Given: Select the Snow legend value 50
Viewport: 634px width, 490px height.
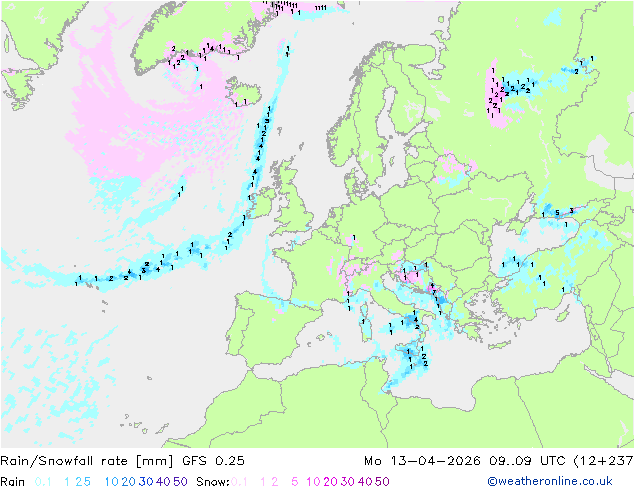Looking at the screenshot, I should (x=382, y=482).
